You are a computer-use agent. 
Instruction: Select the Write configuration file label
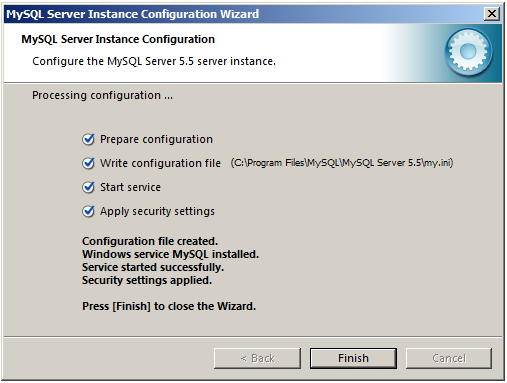(160, 163)
